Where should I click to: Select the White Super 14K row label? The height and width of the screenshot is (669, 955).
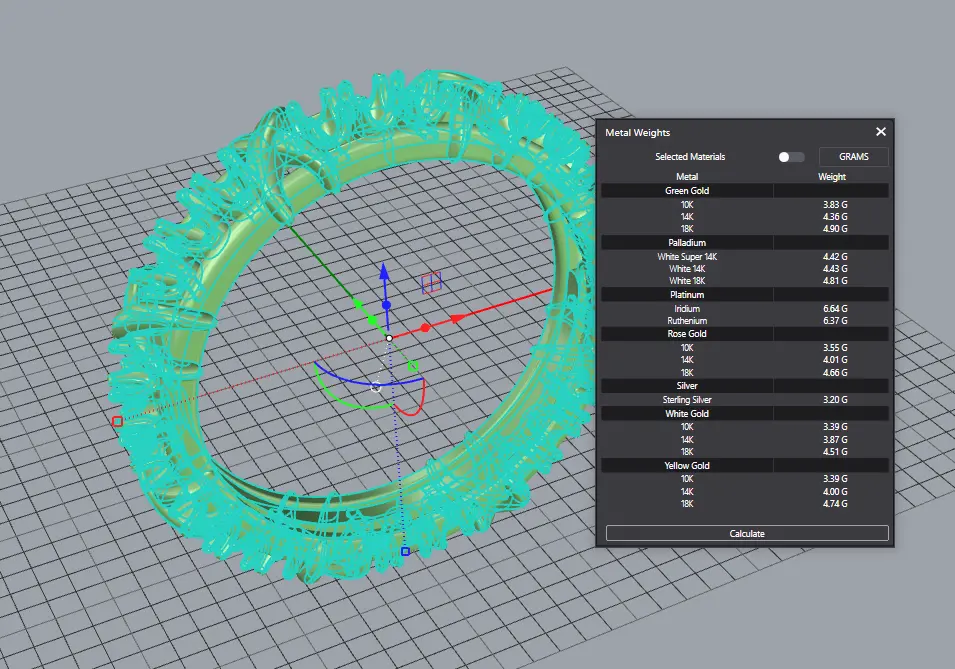pyautogui.click(x=687, y=257)
